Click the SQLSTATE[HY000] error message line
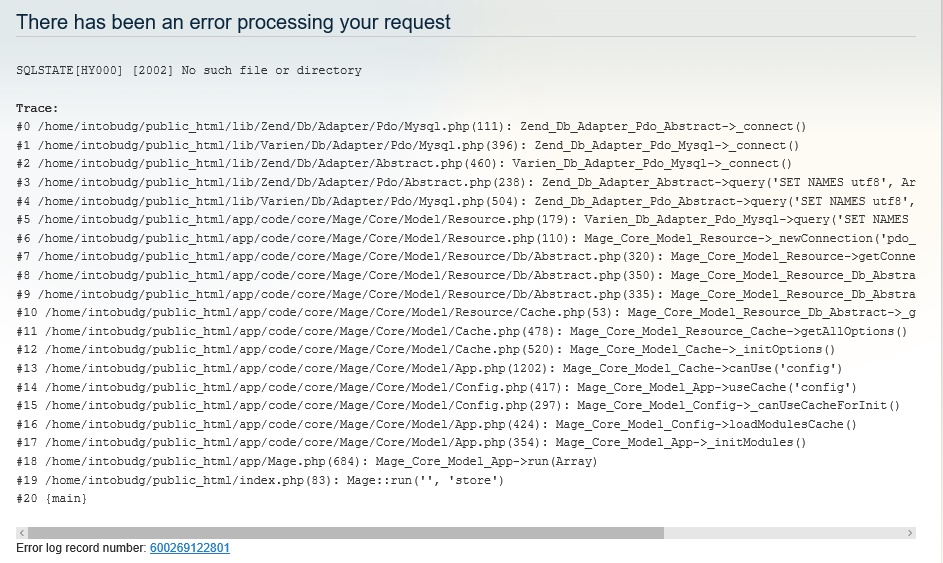The height and width of the screenshot is (563, 943). 189,71
